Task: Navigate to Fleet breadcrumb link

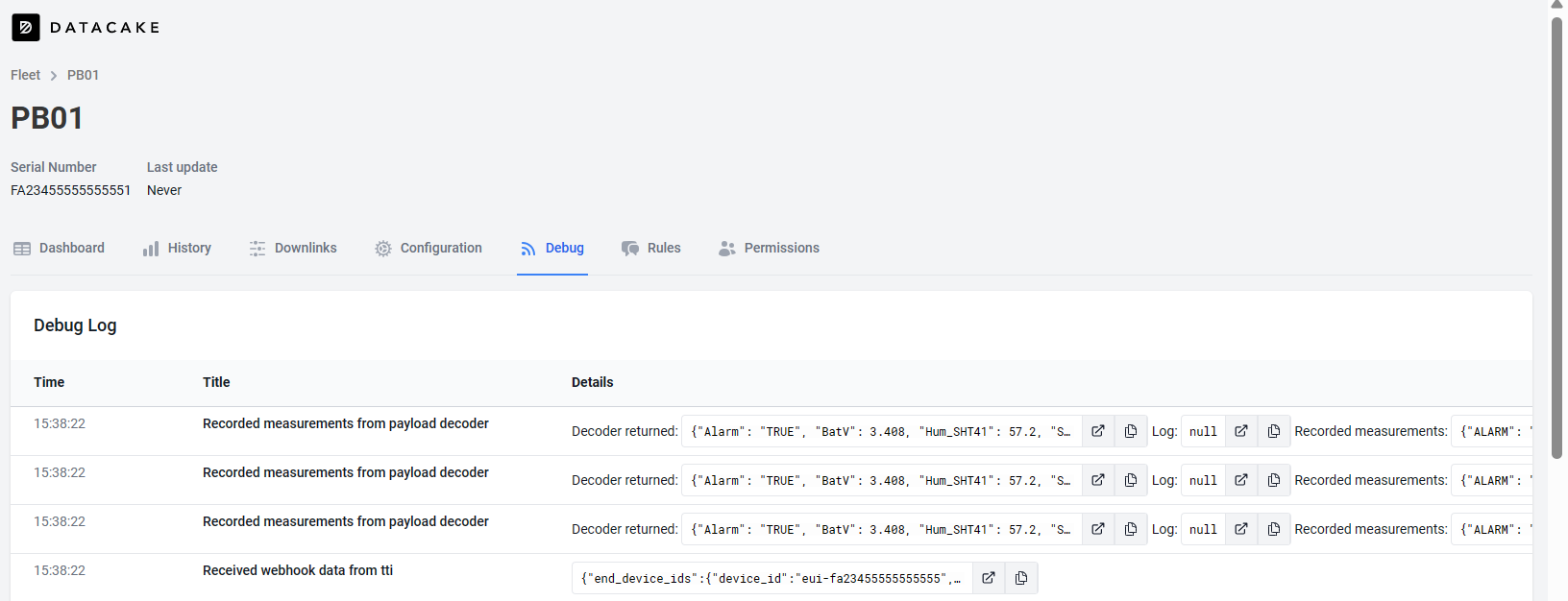Action: 25,75
